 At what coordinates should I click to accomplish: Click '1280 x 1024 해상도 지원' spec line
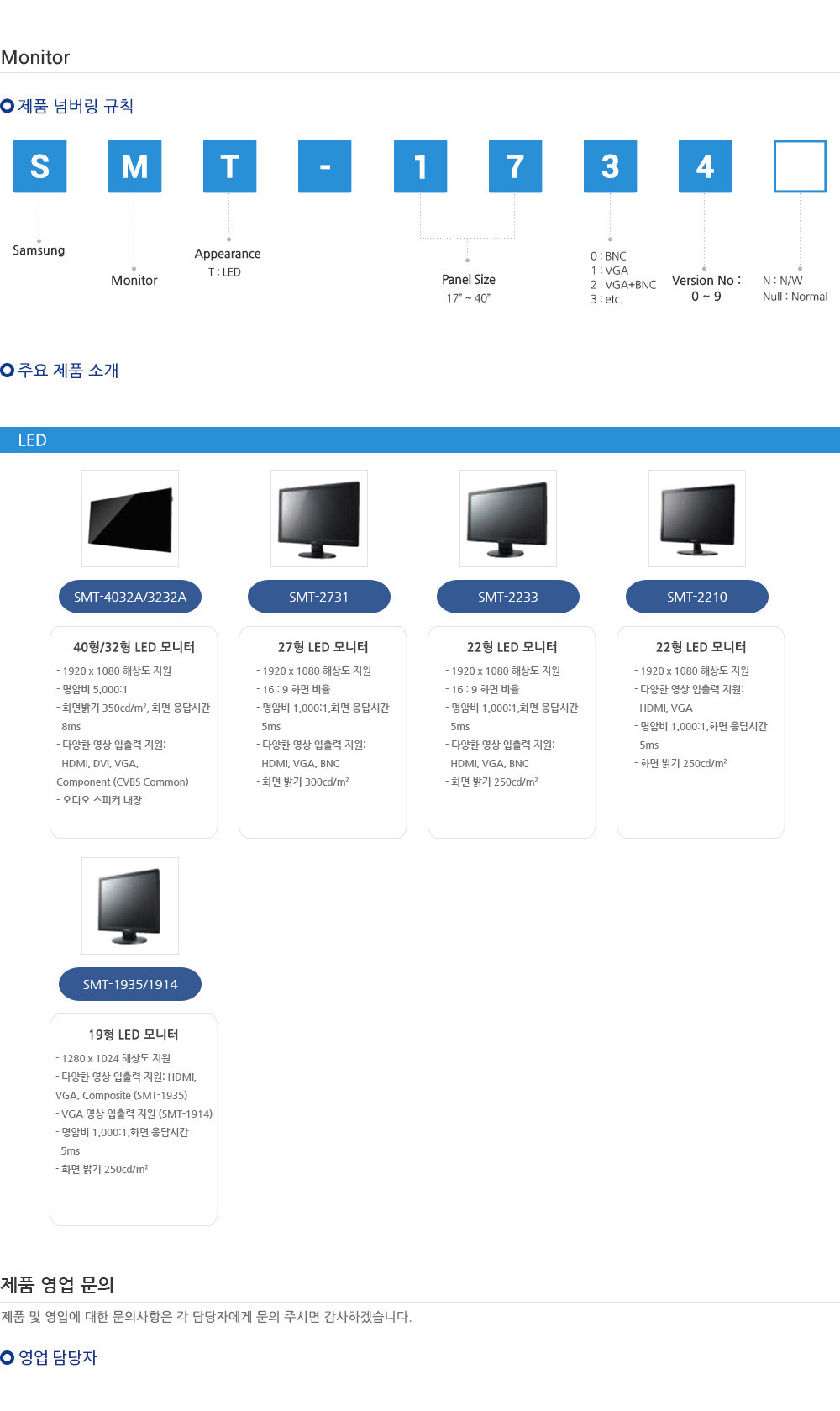click(x=113, y=1058)
